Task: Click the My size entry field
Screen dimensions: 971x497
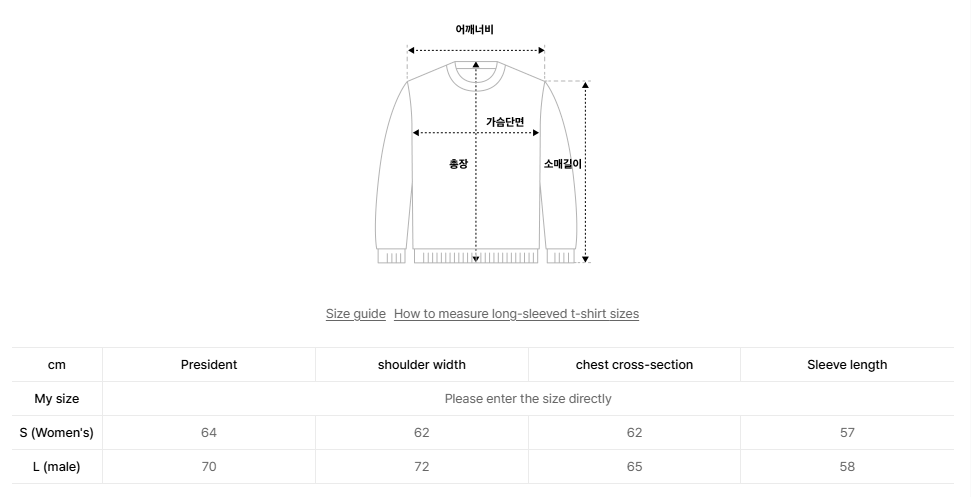Action: point(527,399)
